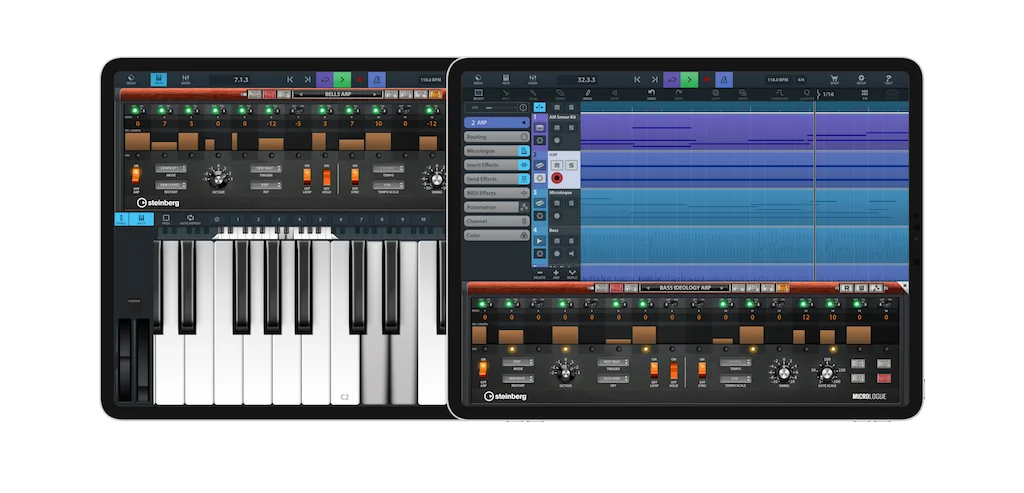Open the Mixer on the right iPad

533,80
